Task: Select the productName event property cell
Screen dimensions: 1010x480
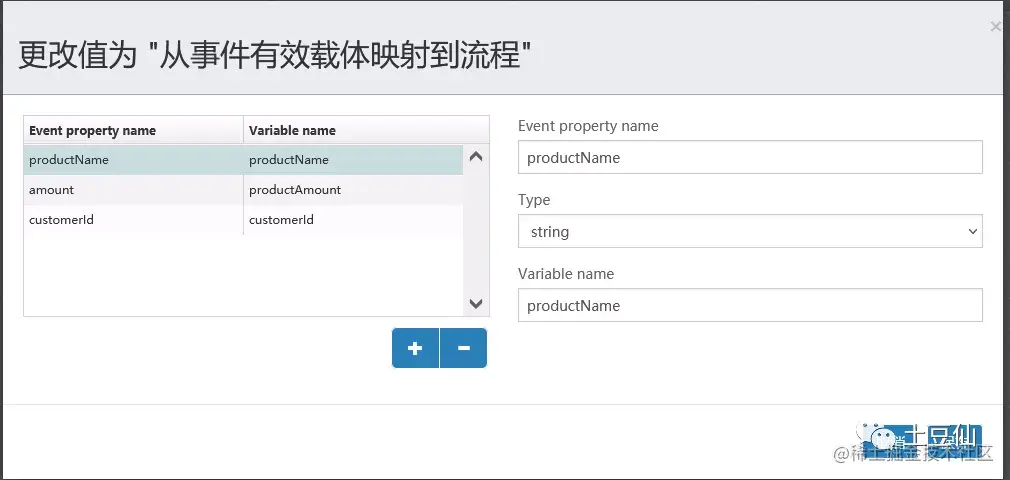Action: pos(133,160)
